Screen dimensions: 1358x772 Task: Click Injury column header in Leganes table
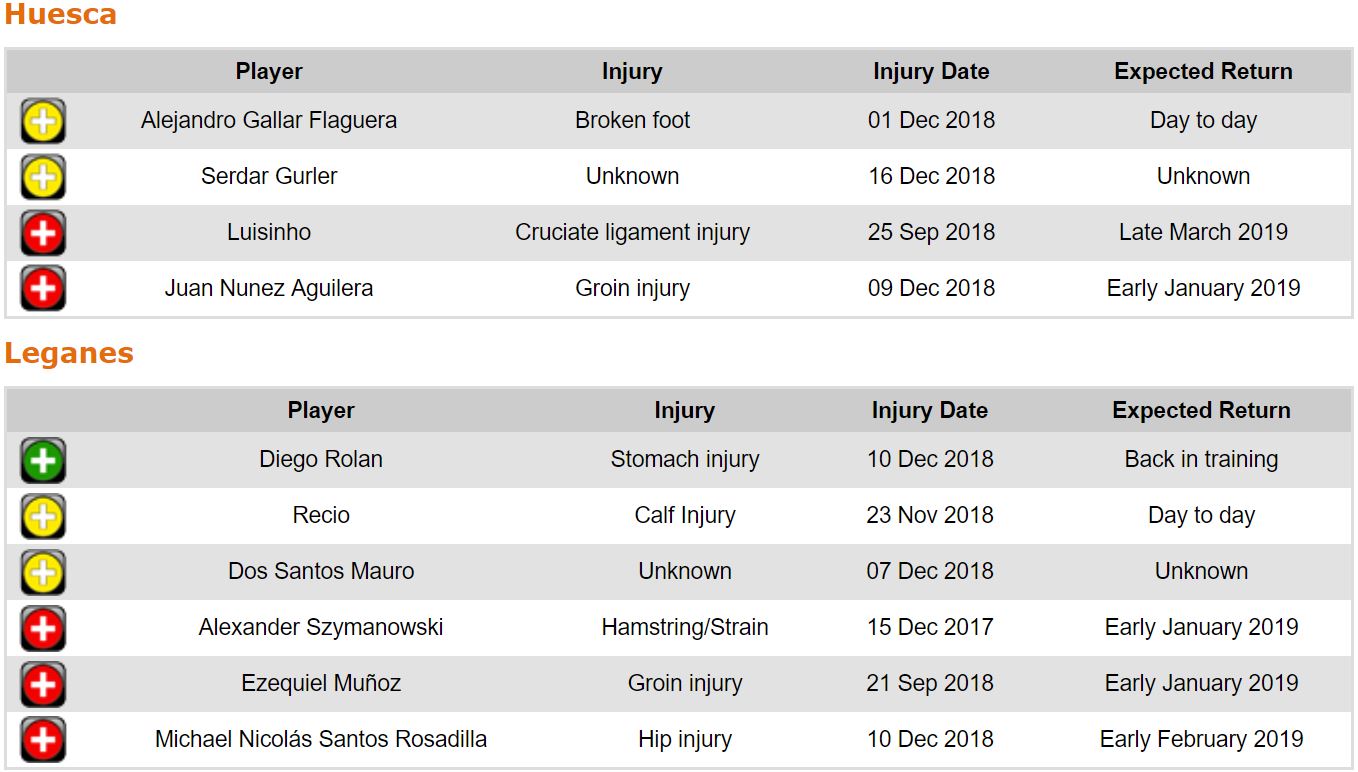point(684,411)
